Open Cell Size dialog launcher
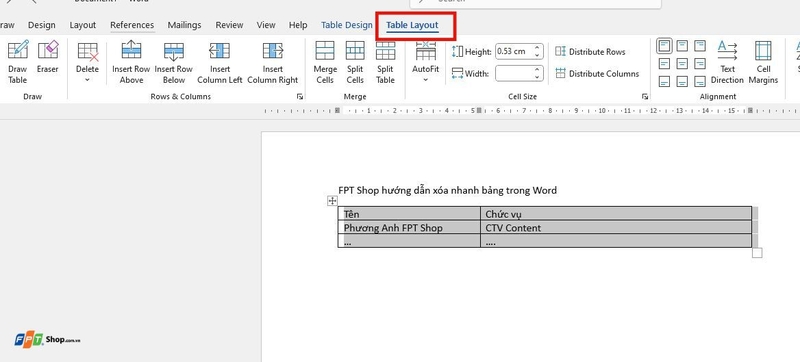Screen dimensions: 800x362 [x=644, y=96]
